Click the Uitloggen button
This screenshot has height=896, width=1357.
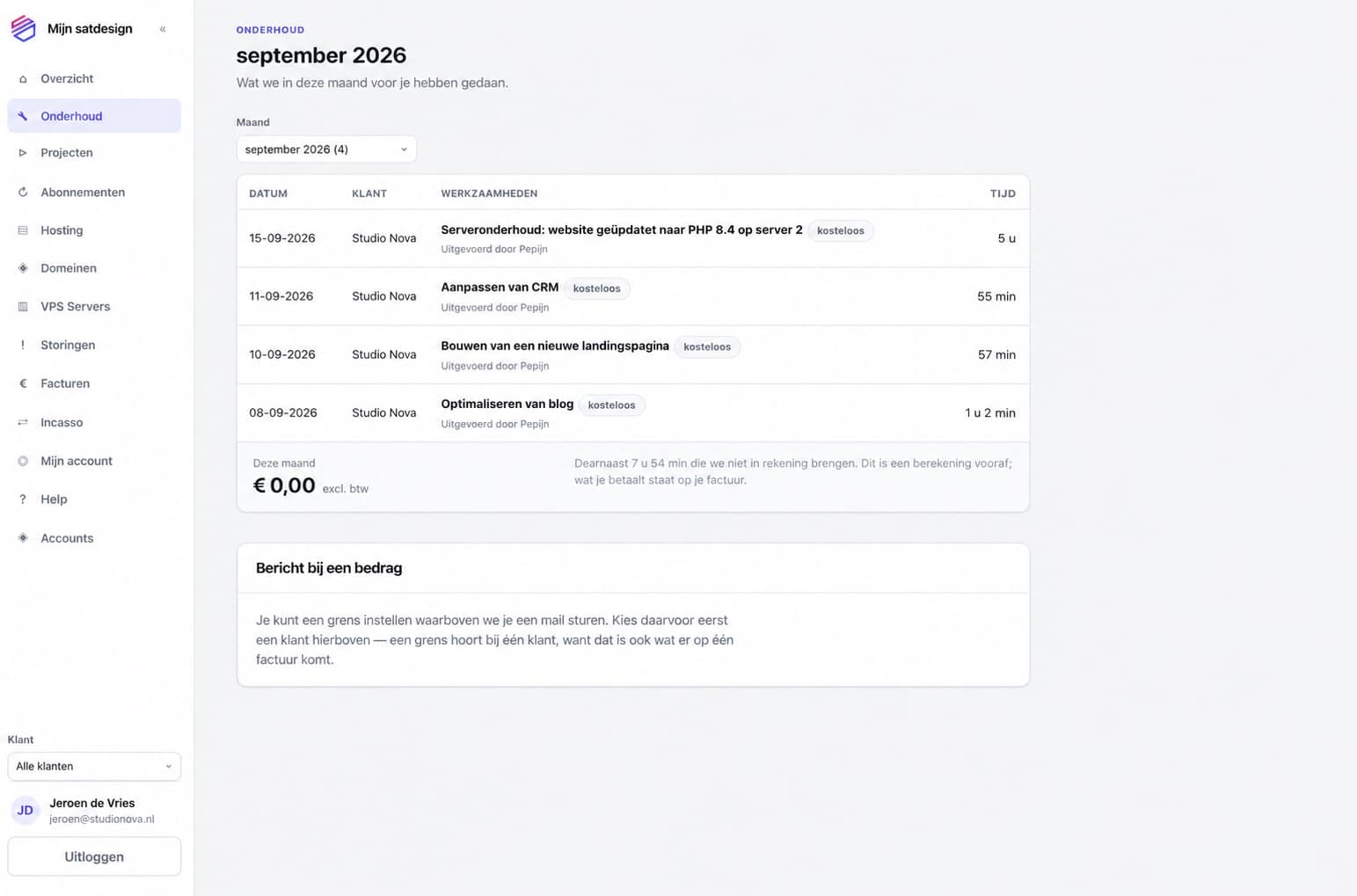pyautogui.click(x=94, y=856)
